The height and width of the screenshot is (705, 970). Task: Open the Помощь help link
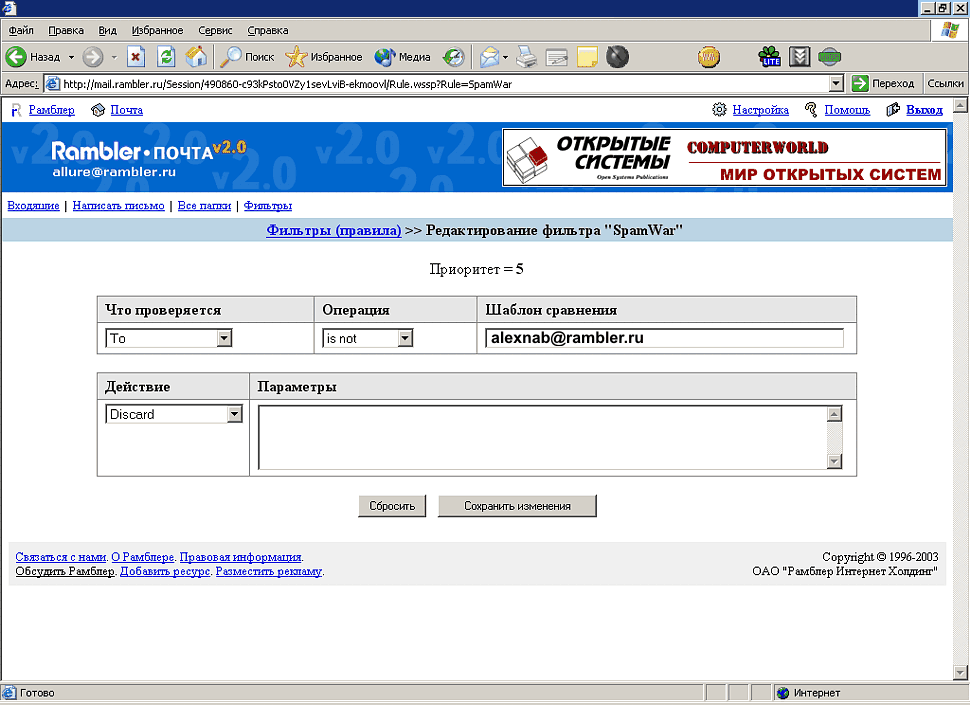pos(847,110)
